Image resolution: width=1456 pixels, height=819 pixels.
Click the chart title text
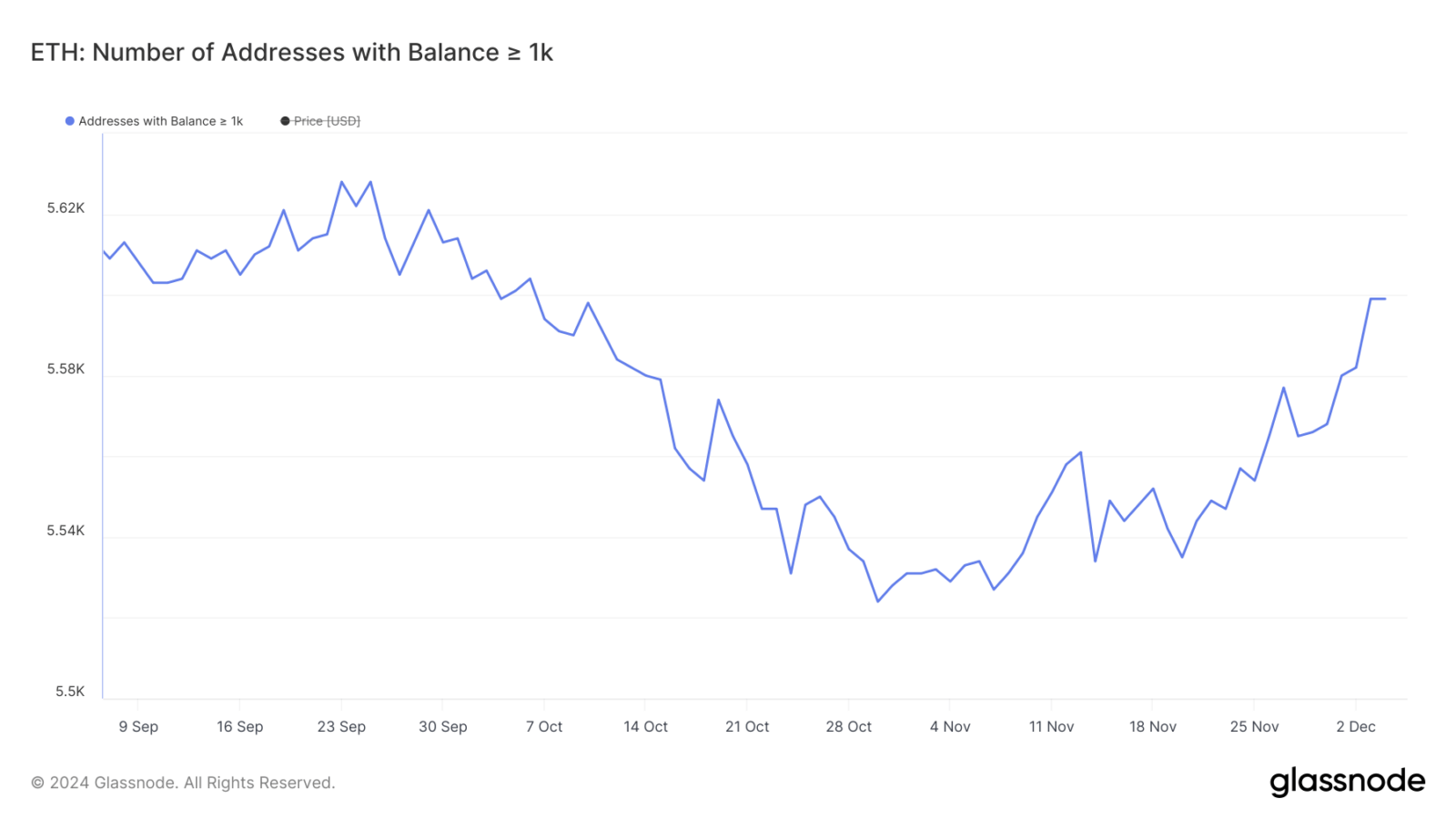(x=292, y=53)
